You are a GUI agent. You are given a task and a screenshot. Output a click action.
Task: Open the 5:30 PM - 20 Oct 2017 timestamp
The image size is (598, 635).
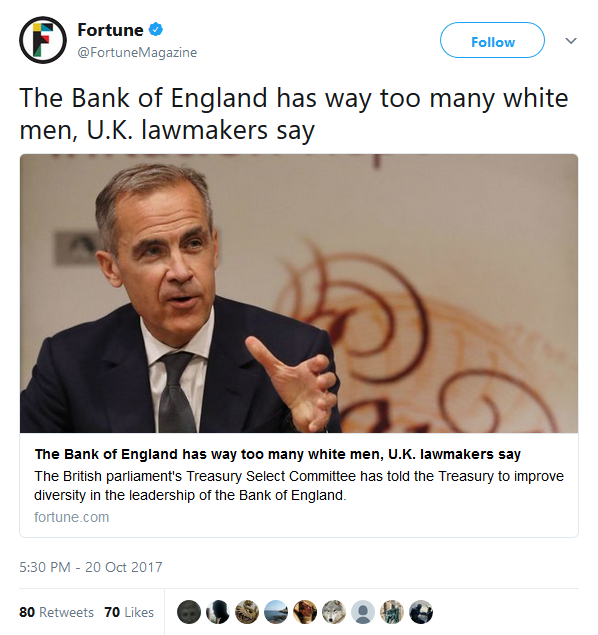coord(91,567)
